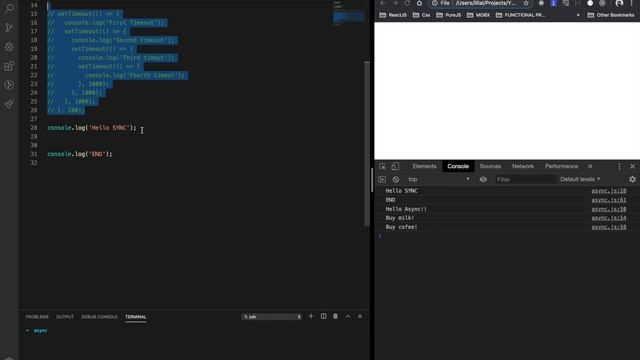Toggle console sidebar

[382, 180]
